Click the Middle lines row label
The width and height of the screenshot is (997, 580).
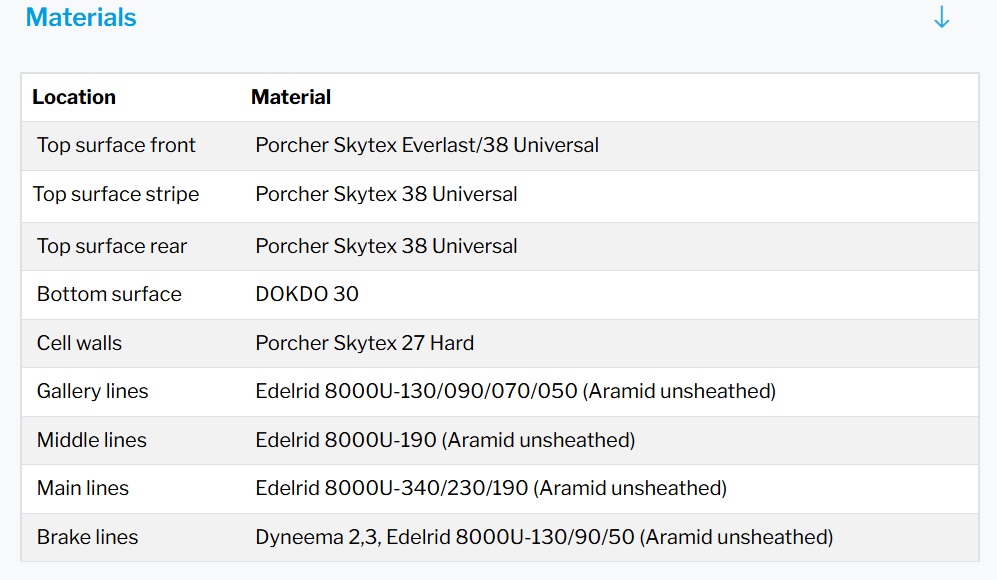pyautogui.click(x=91, y=440)
